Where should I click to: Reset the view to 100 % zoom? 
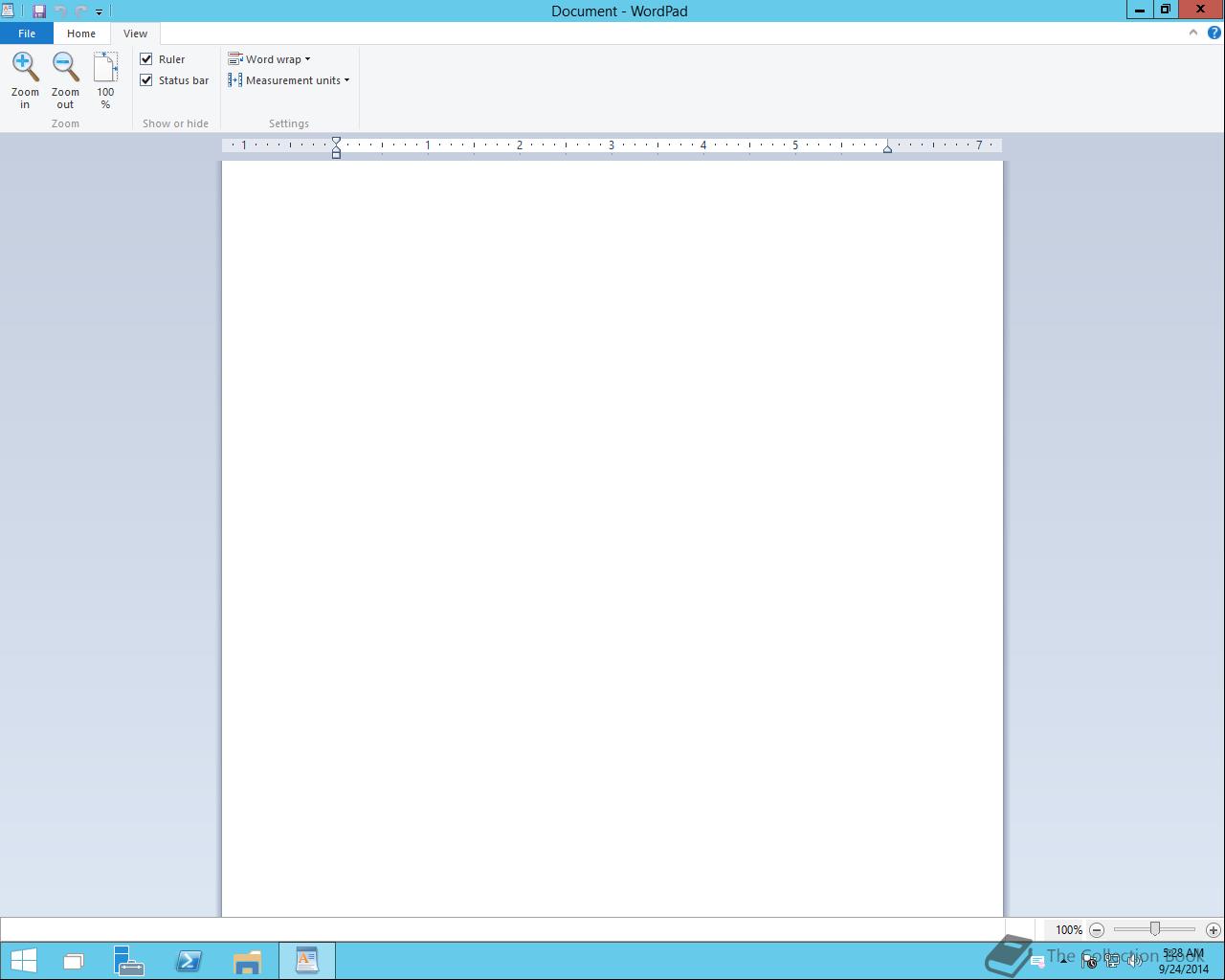[105, 80]
